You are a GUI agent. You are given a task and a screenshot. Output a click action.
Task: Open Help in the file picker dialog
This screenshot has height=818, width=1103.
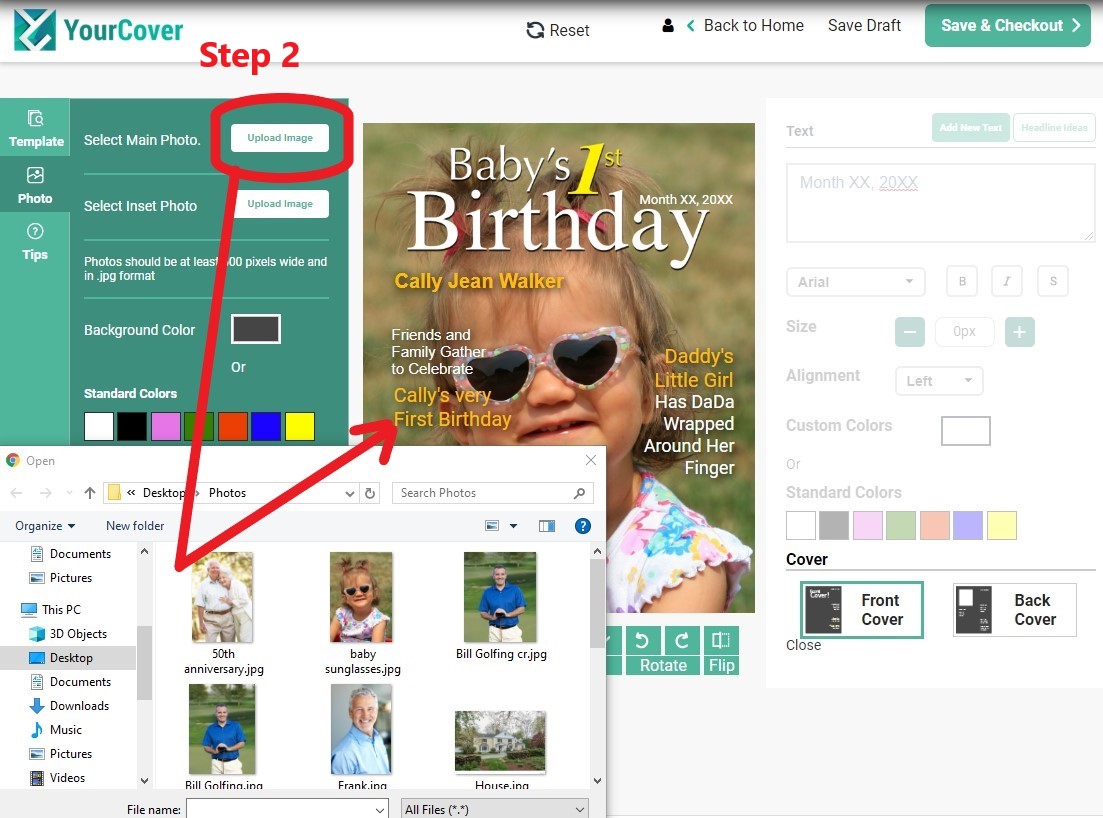[582, 525]
